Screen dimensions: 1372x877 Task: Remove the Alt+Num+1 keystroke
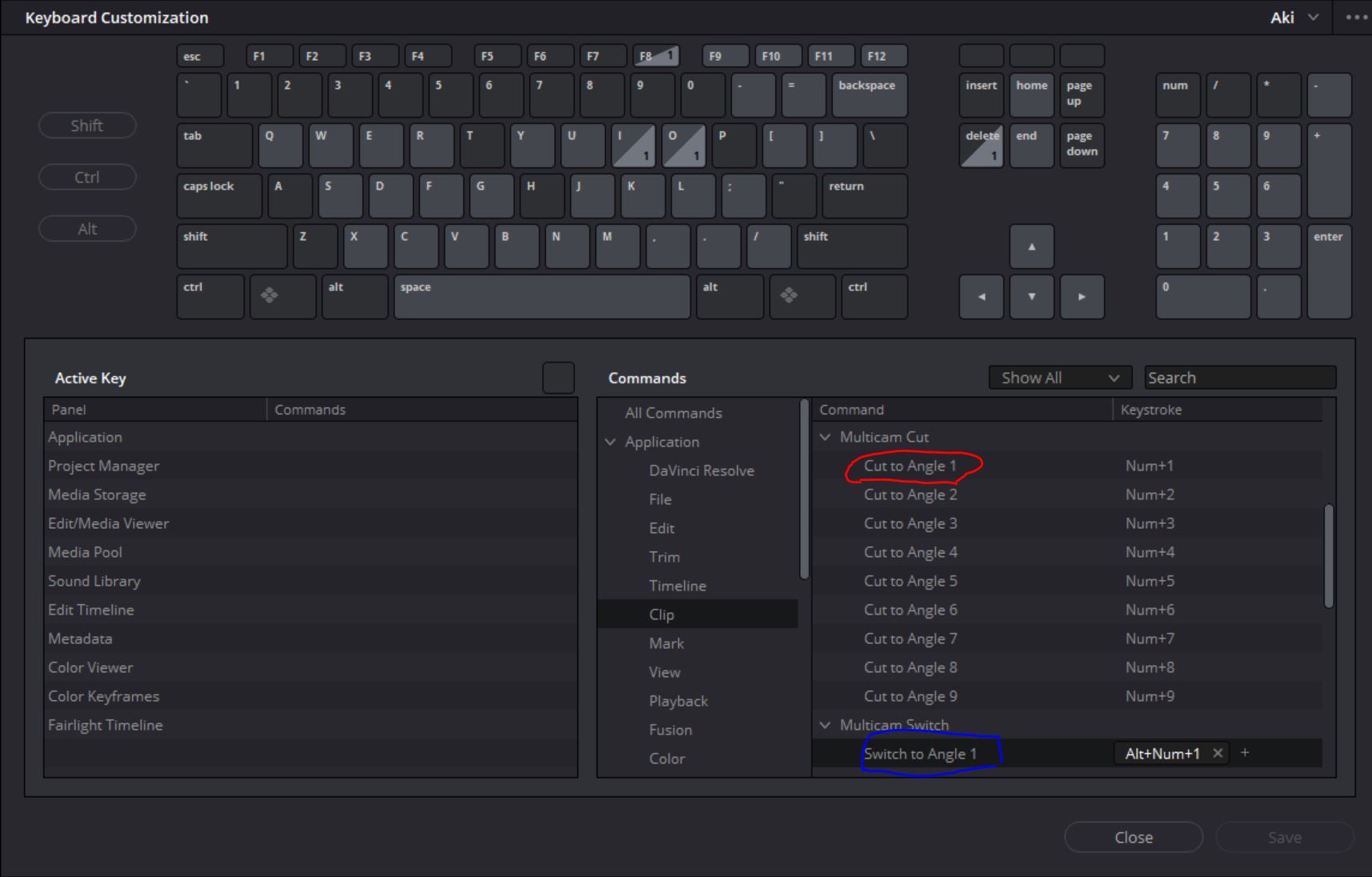[x=1218, y=753]
